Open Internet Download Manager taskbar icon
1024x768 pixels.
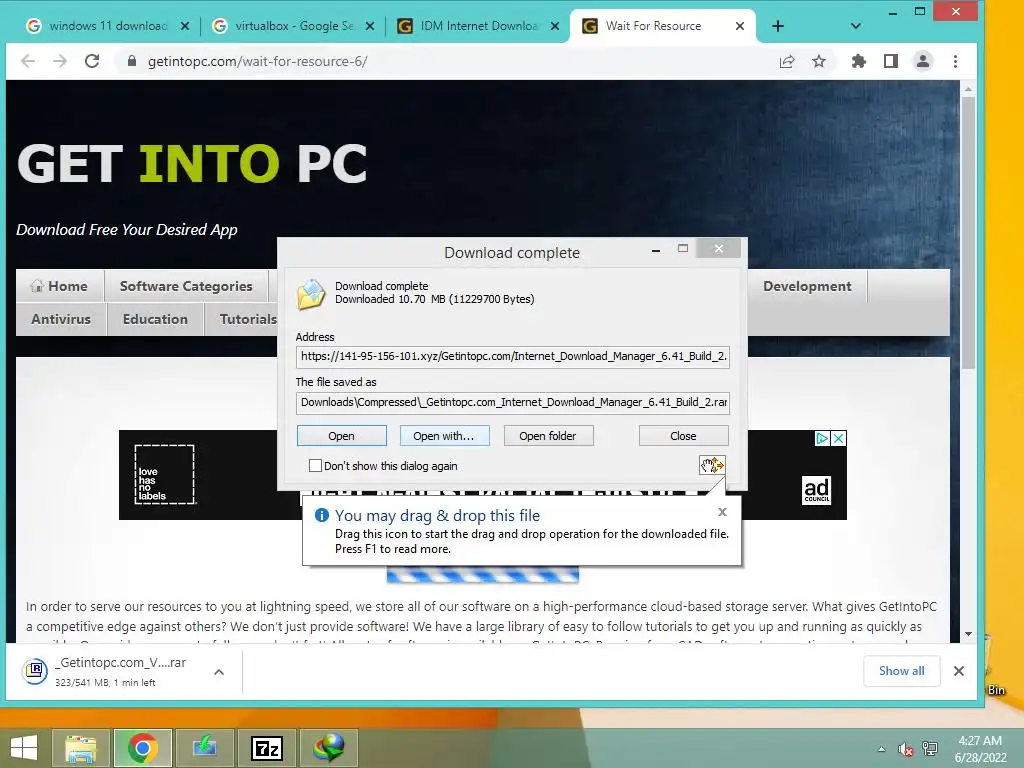pos(328,748)
